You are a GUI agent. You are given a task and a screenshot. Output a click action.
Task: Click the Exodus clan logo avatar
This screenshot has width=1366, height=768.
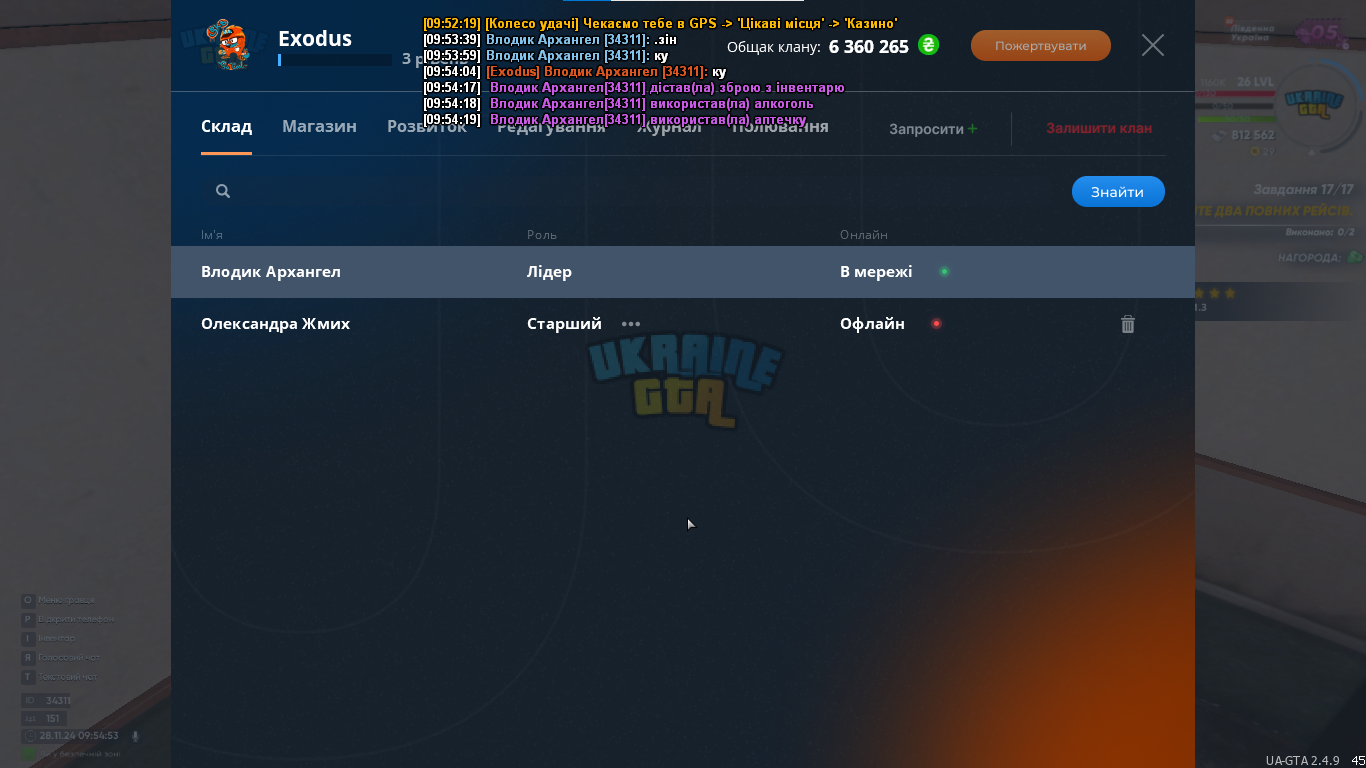click(x=229, y=45)
